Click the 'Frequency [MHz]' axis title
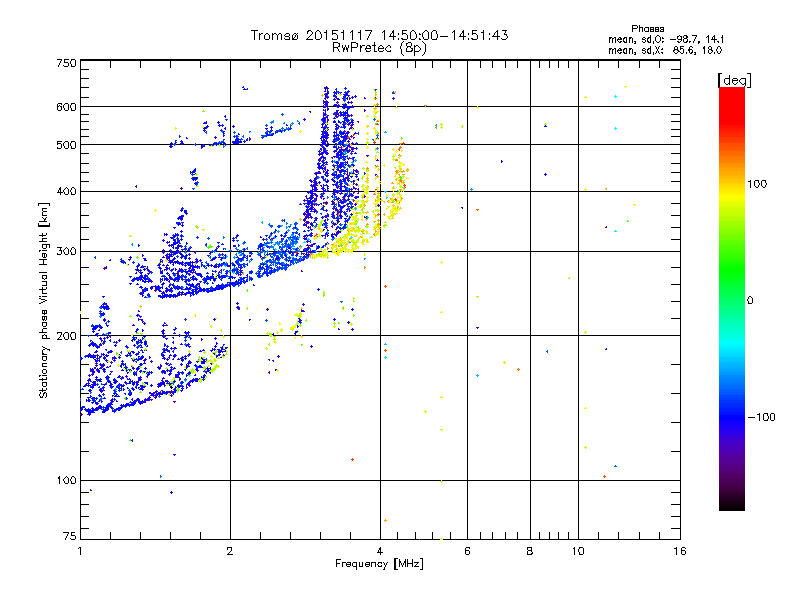Screen dimensions: 800x600 379,564
